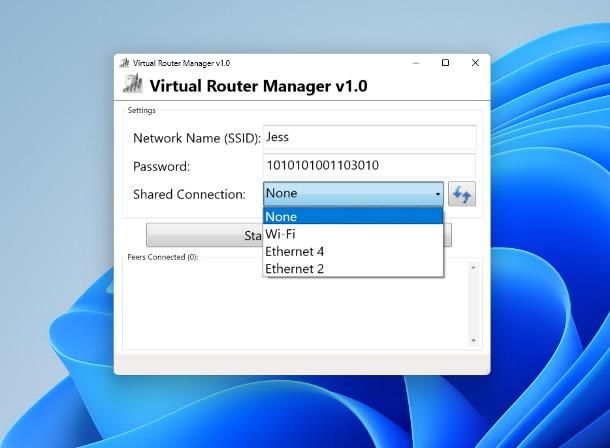Click the peers list scroll down arrow
This screenshot has width=610, height=448.
(473, 340)
